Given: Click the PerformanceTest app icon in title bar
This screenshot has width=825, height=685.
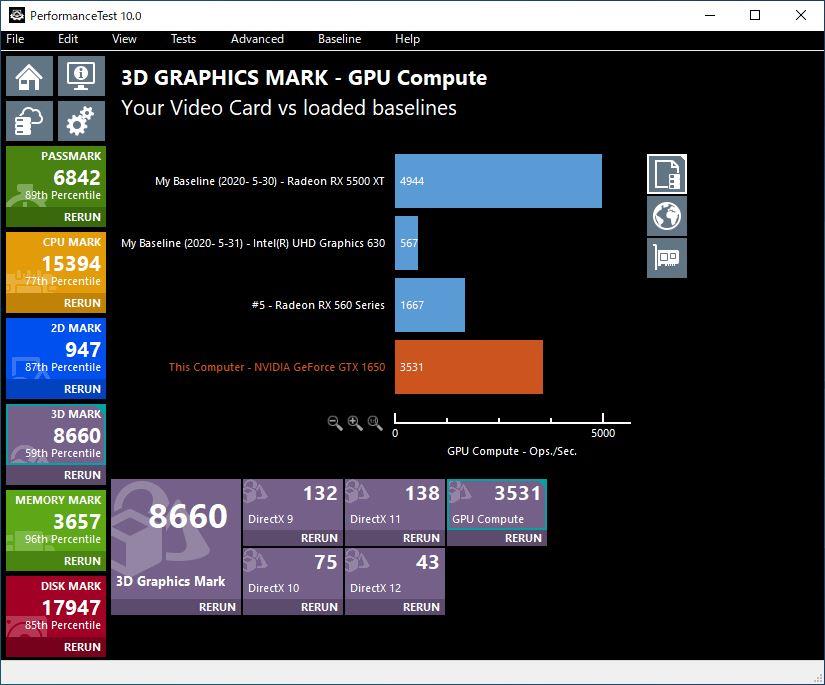Looking at the screenshot, I should pos(16,15).
